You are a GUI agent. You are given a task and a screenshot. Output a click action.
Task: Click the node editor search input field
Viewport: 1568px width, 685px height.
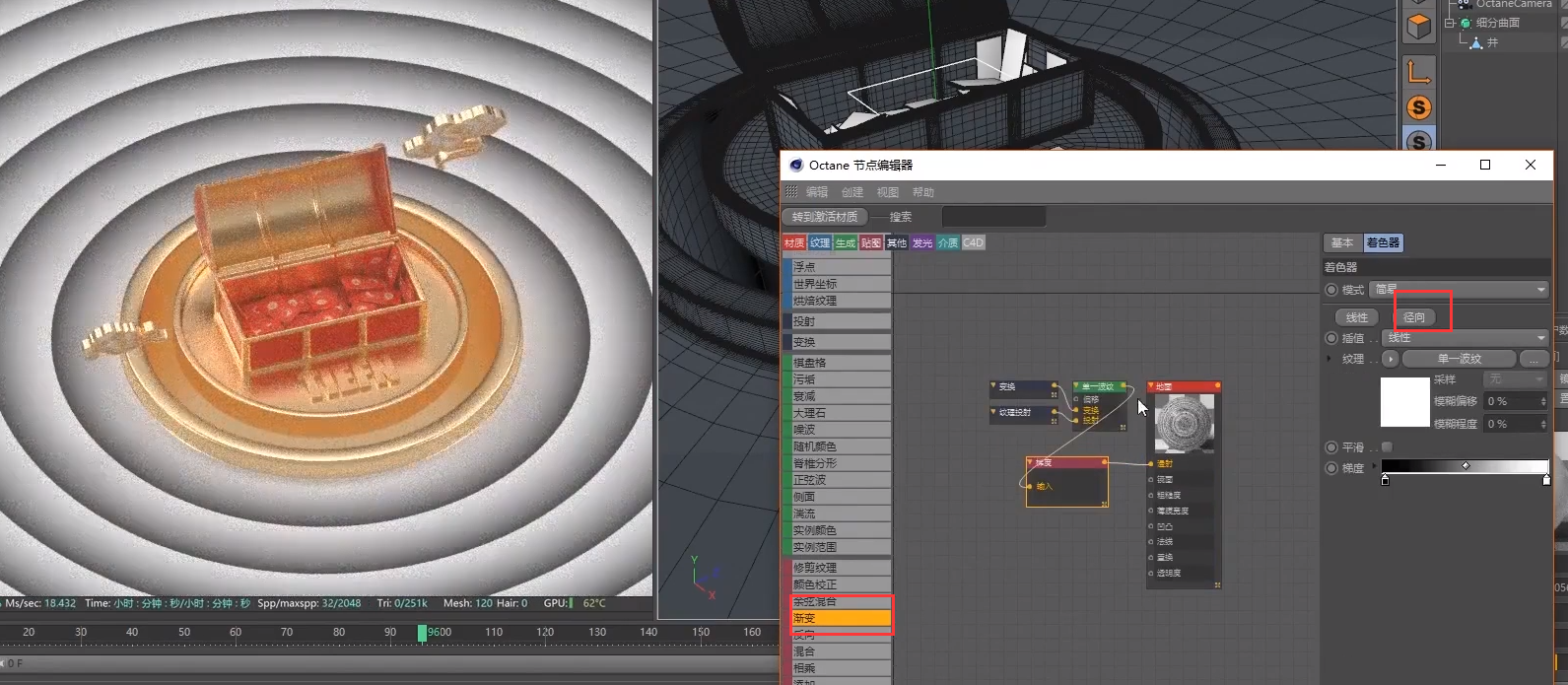coord(993,217)
